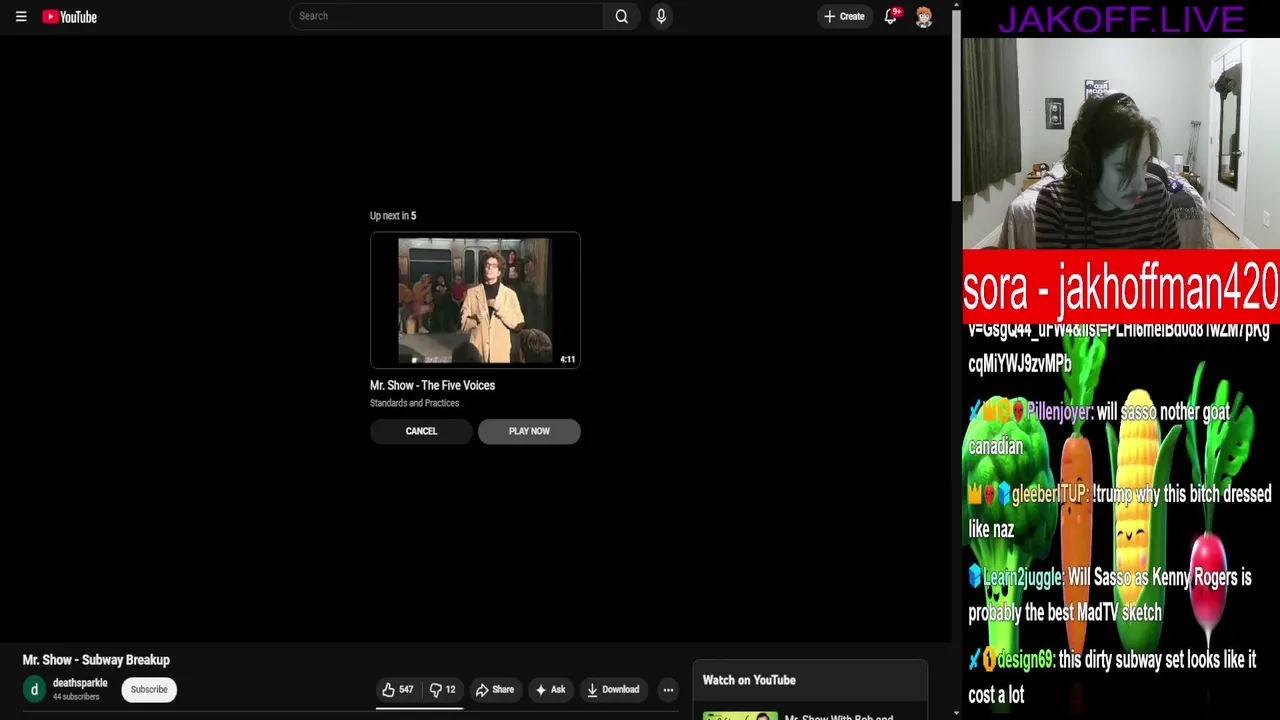Click 'Watch on YouTube' heading
Image resolution: width=1280 pixels, height=720 pixels.
tap(749, 680)
